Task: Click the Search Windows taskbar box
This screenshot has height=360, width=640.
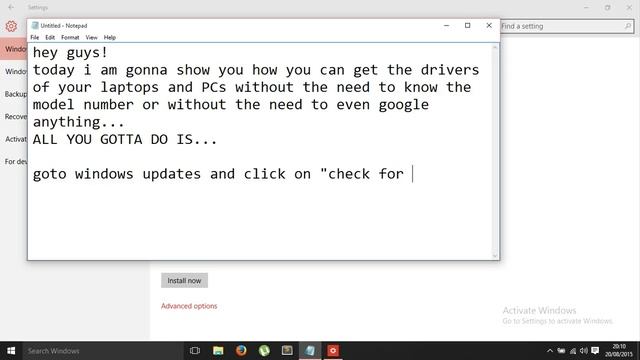Action: click(102, 351)
